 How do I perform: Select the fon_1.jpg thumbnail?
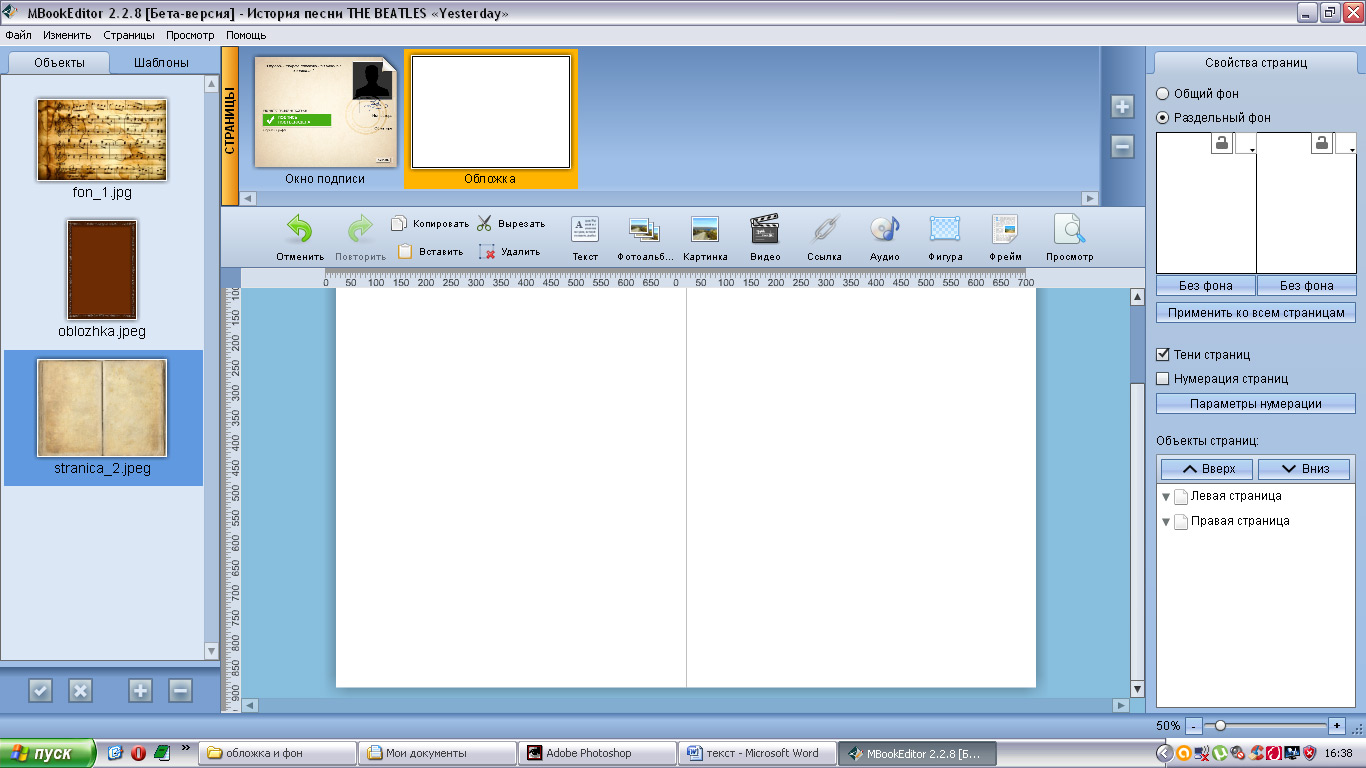tap(102, 140)
